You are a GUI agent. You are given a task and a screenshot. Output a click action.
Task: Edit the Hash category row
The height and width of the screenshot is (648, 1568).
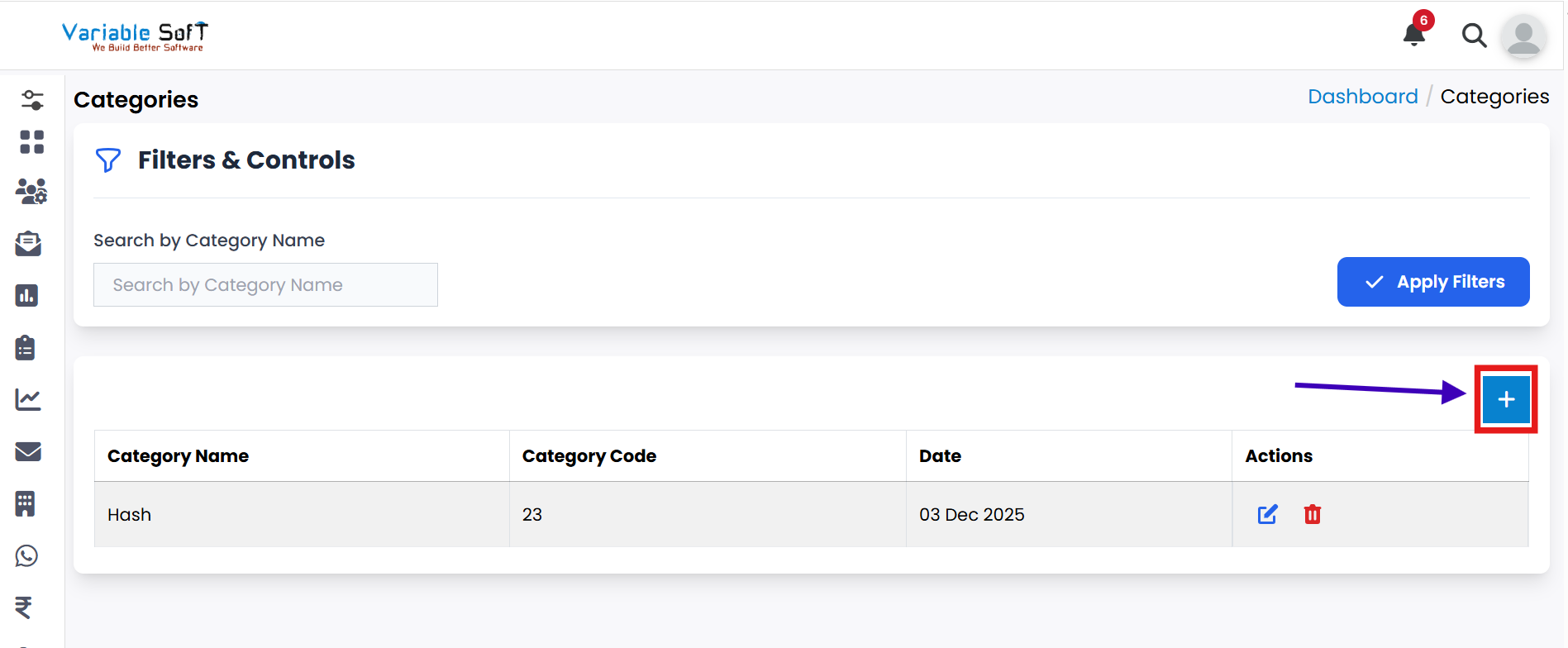point(1267,515)
